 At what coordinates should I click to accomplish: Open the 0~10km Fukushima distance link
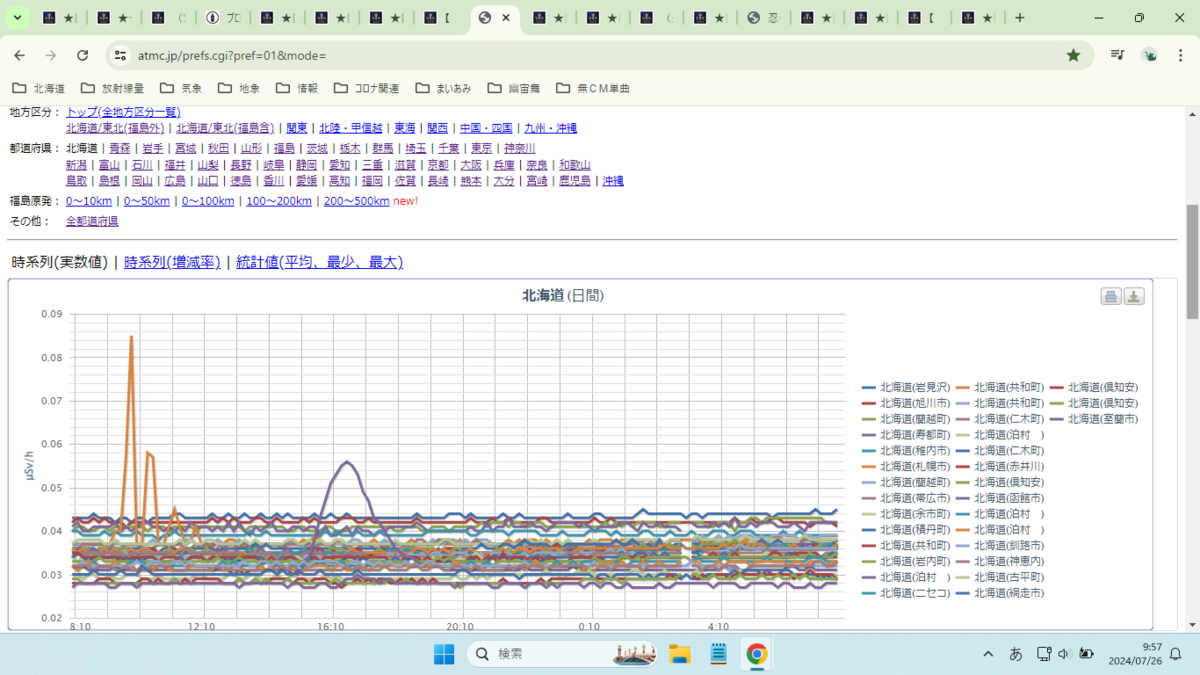(89, 201)
